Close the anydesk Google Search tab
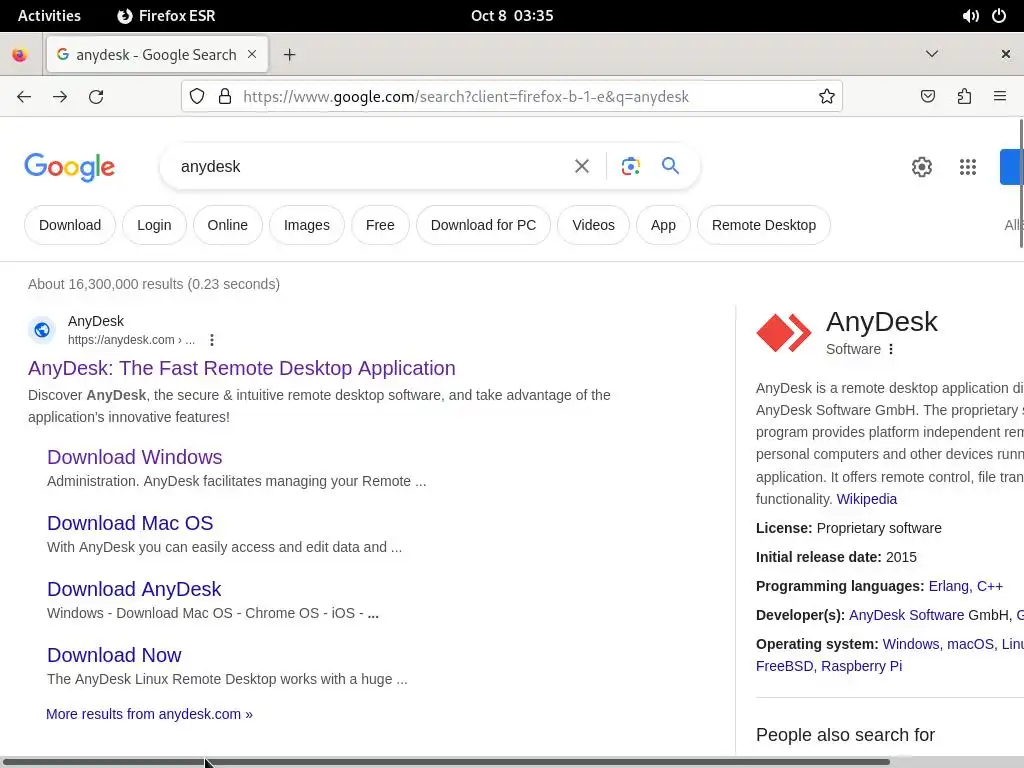The height and width of the screenshot is (768, 1024). point(252,54)
